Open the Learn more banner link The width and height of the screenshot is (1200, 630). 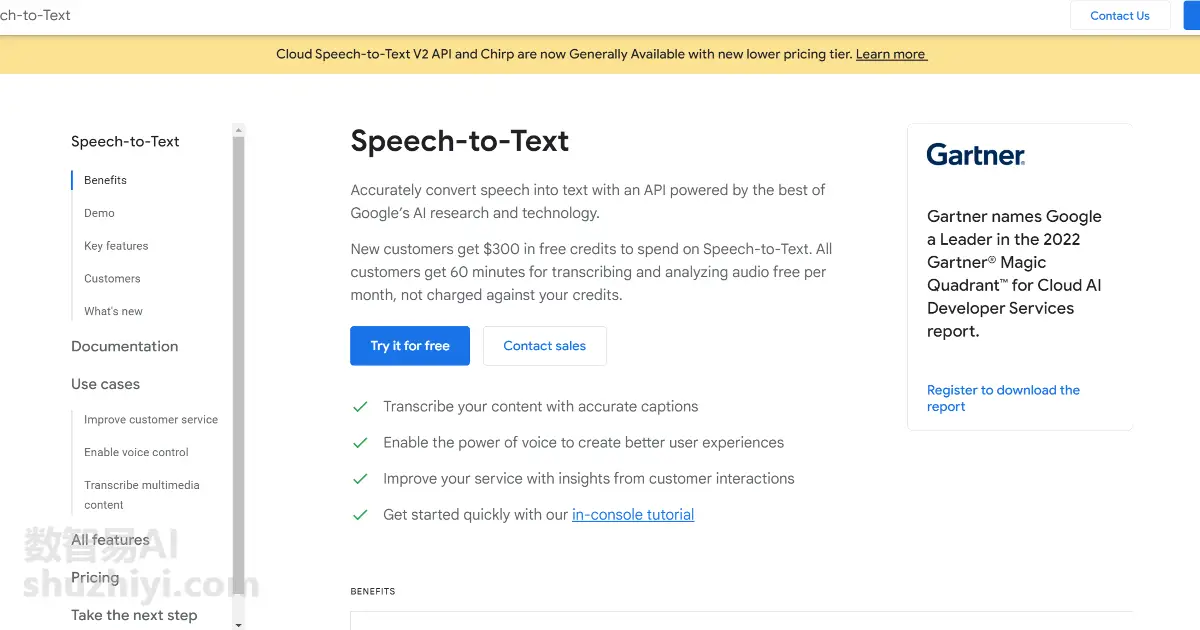point(891,54)
